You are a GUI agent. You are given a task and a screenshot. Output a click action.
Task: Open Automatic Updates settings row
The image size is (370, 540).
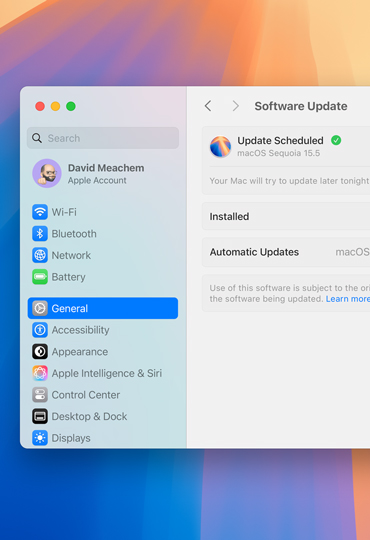[x=286, y=252]
